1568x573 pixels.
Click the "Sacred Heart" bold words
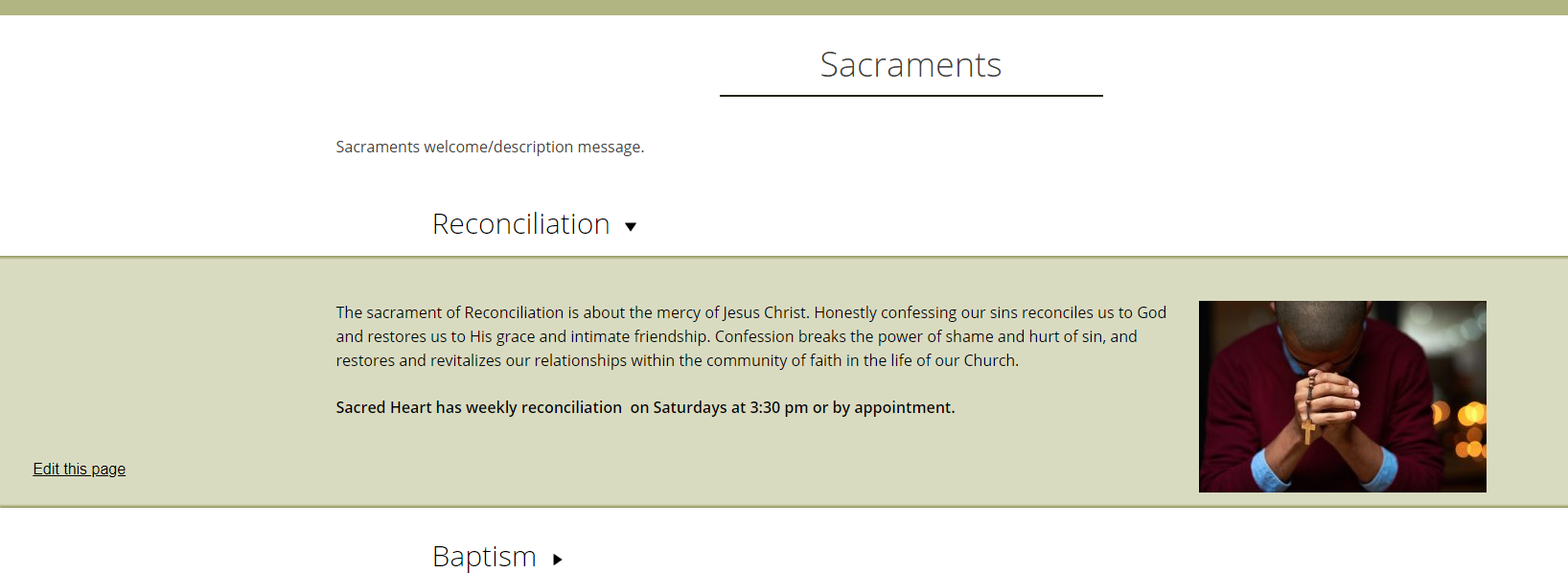(383, 407)
